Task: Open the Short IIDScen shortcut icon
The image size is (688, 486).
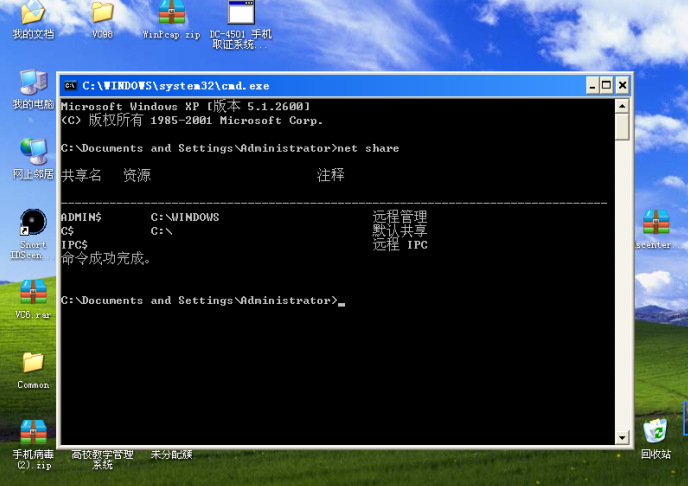Action: pyautogui.click(x=32, y=222)
